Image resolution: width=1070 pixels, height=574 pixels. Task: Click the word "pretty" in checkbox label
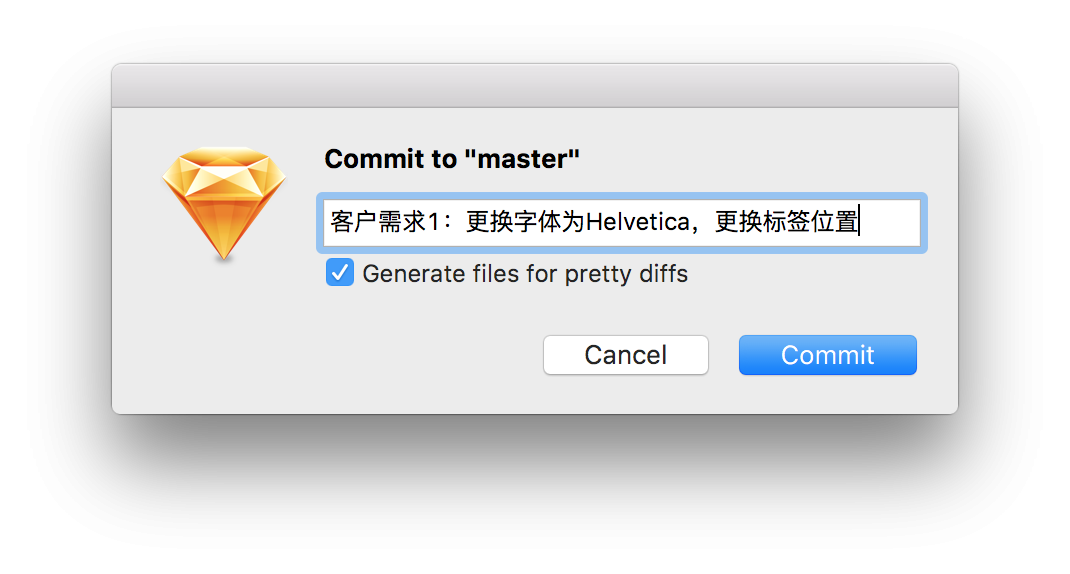click(x=598, y=275)
